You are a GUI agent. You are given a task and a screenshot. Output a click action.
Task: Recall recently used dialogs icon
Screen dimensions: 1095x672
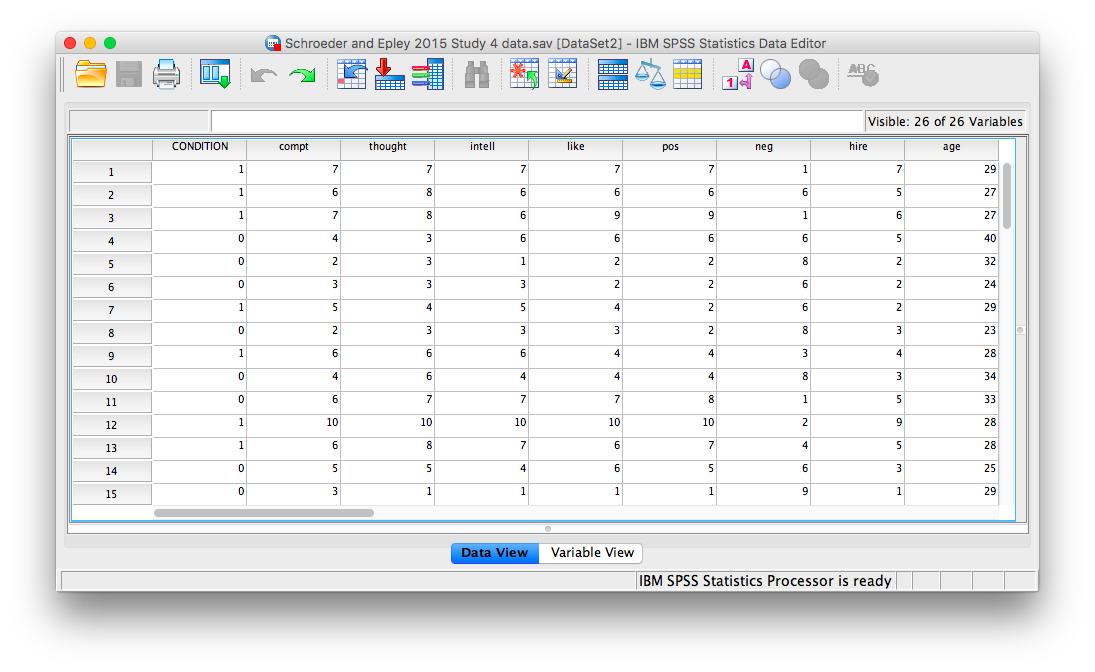click(x=215, y=74)
